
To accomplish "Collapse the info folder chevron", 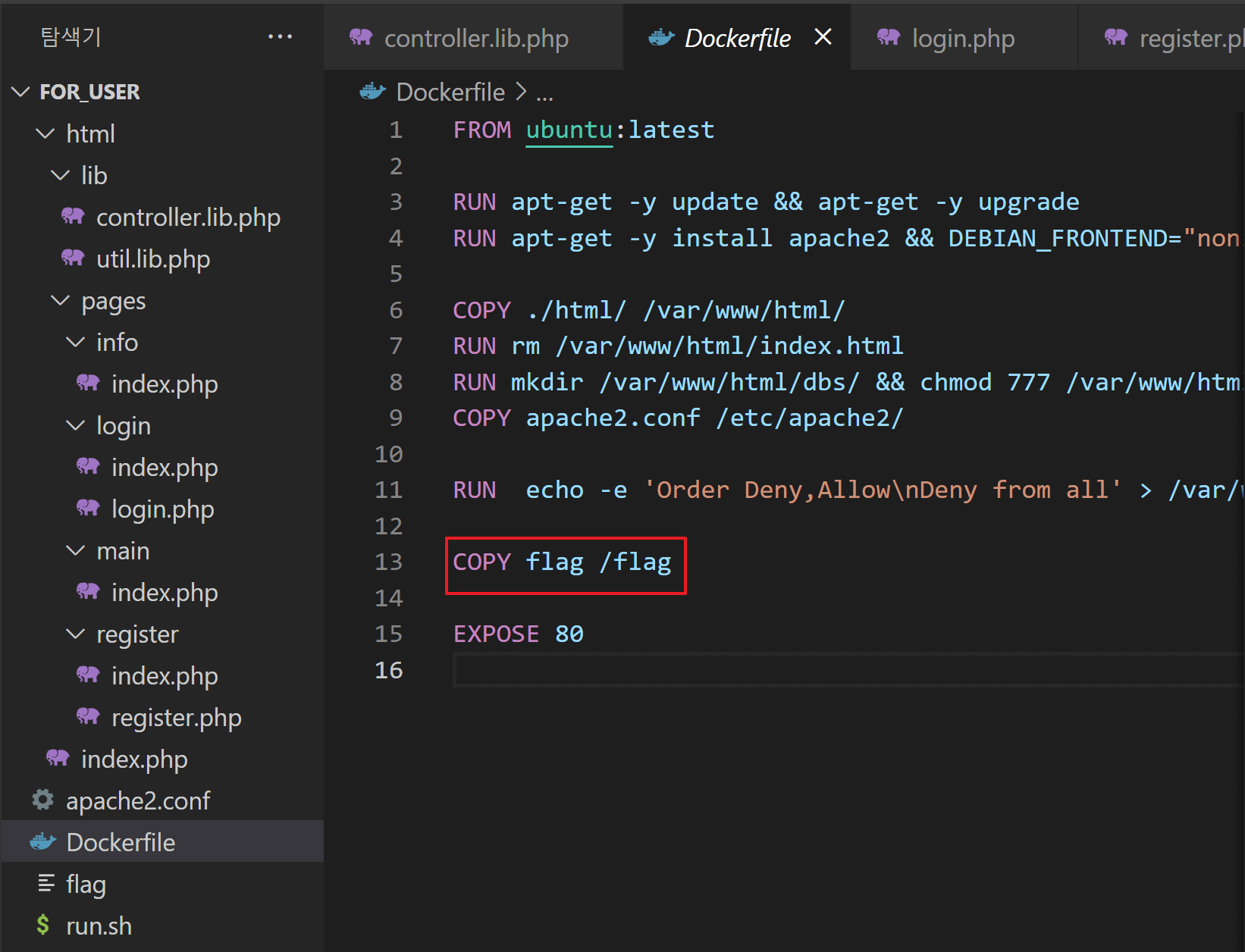I will (76, 342).
